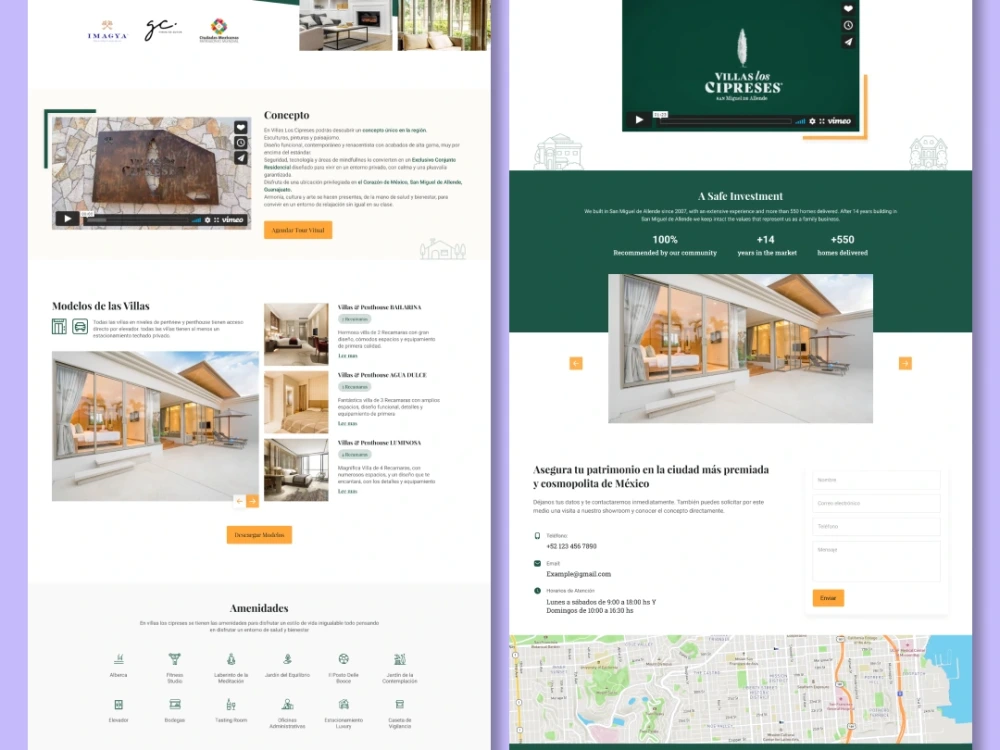Open the BAILARINA villa thumbnail
Screen dimensions: 1000x750
(296, 334)
